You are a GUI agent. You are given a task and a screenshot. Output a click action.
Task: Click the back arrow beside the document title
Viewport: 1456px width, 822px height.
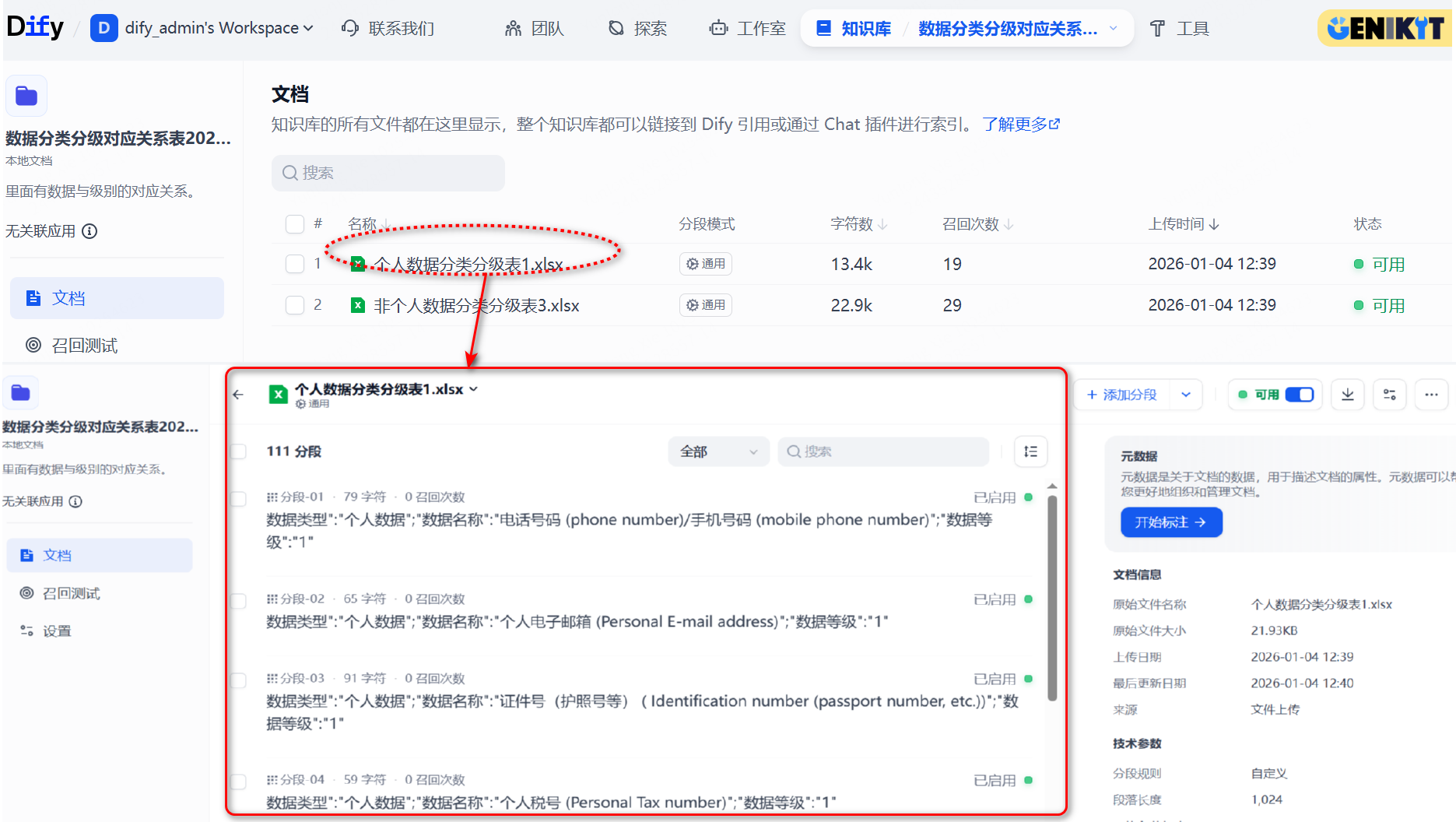[238, 395]
